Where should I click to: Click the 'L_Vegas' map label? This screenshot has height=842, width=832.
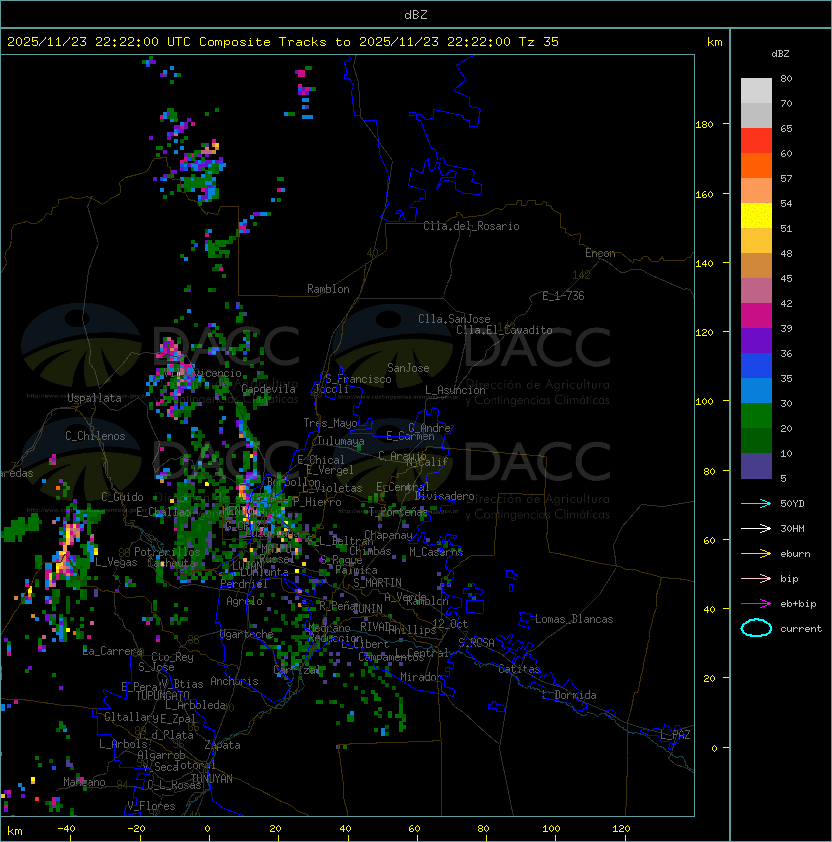coord(116,562)
